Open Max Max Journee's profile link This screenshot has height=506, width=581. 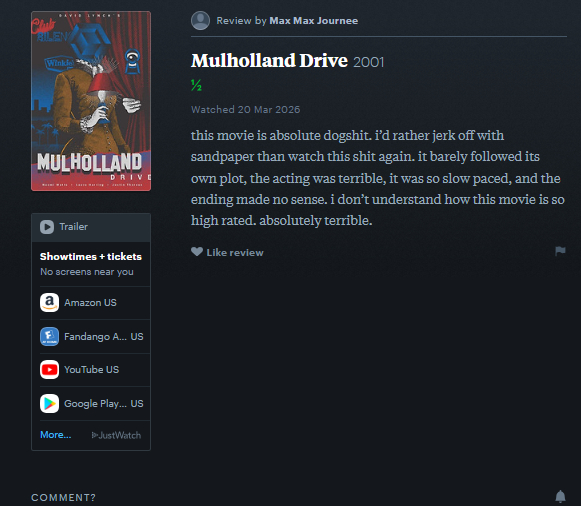(313, 21)
